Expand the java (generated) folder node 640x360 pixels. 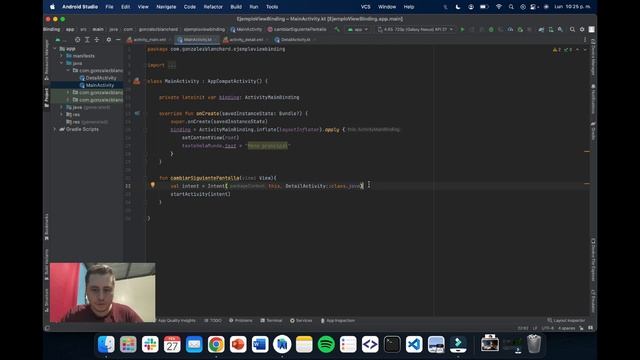(62, 107)
